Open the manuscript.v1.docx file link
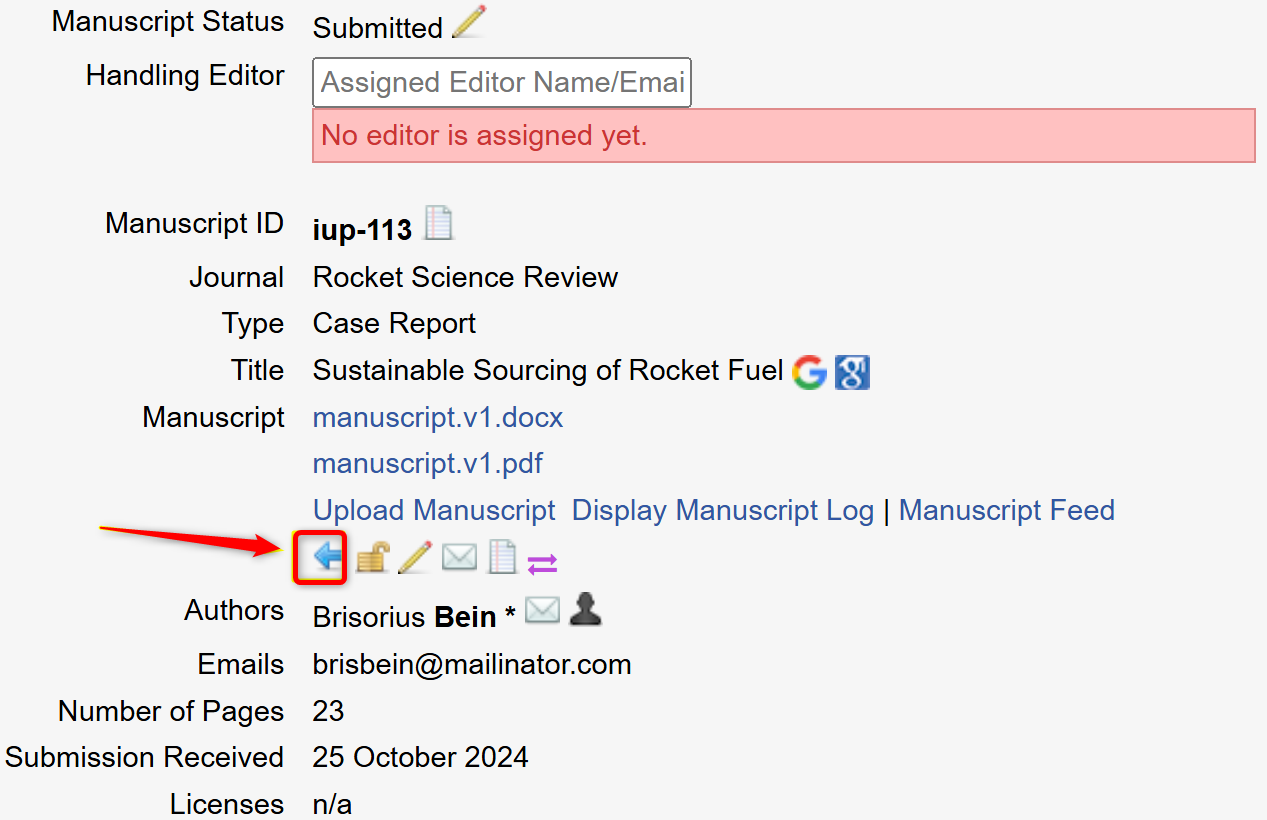 438,417
